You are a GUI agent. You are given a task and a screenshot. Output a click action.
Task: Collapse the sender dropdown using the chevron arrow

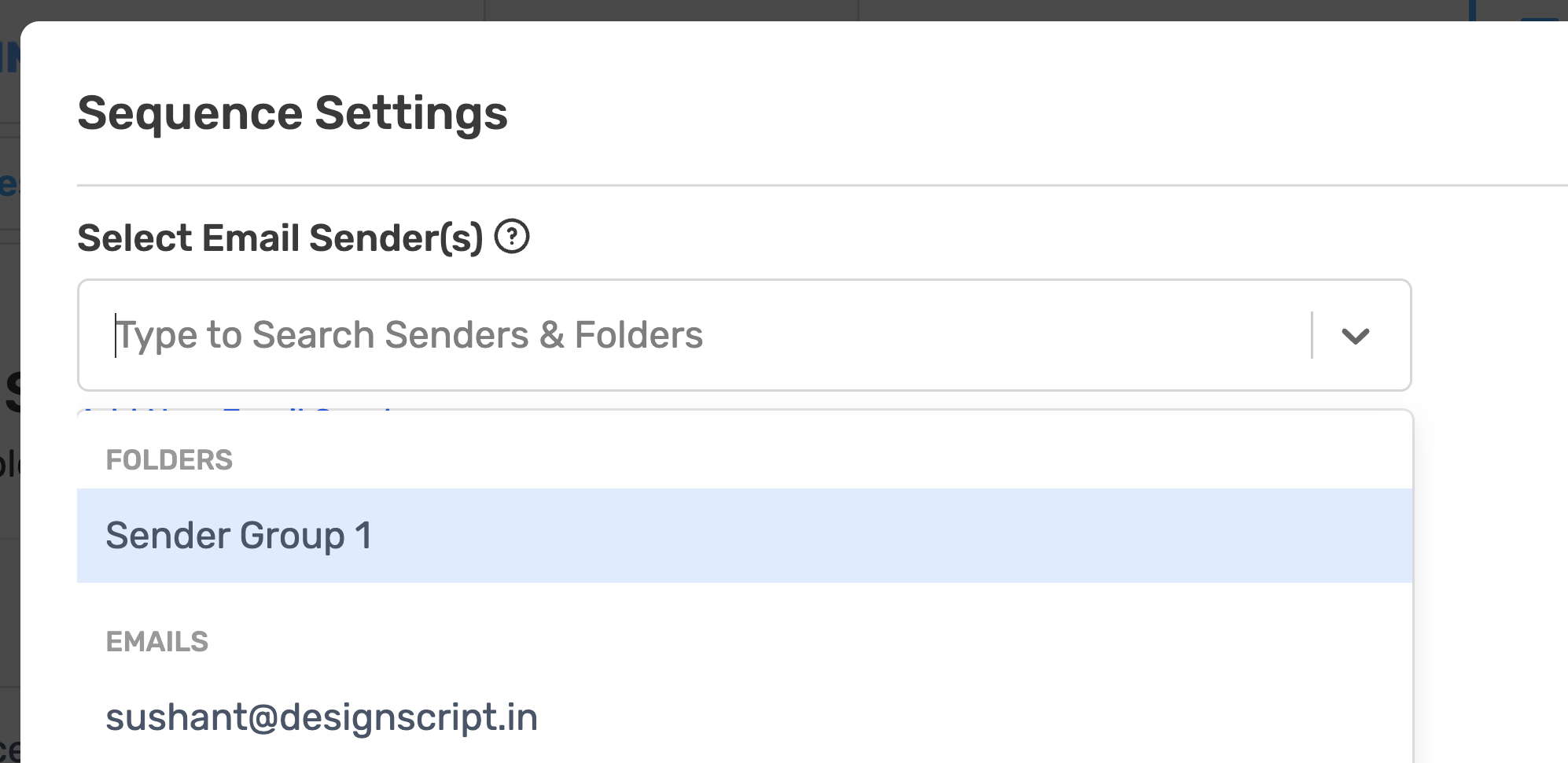point(1355,336)
